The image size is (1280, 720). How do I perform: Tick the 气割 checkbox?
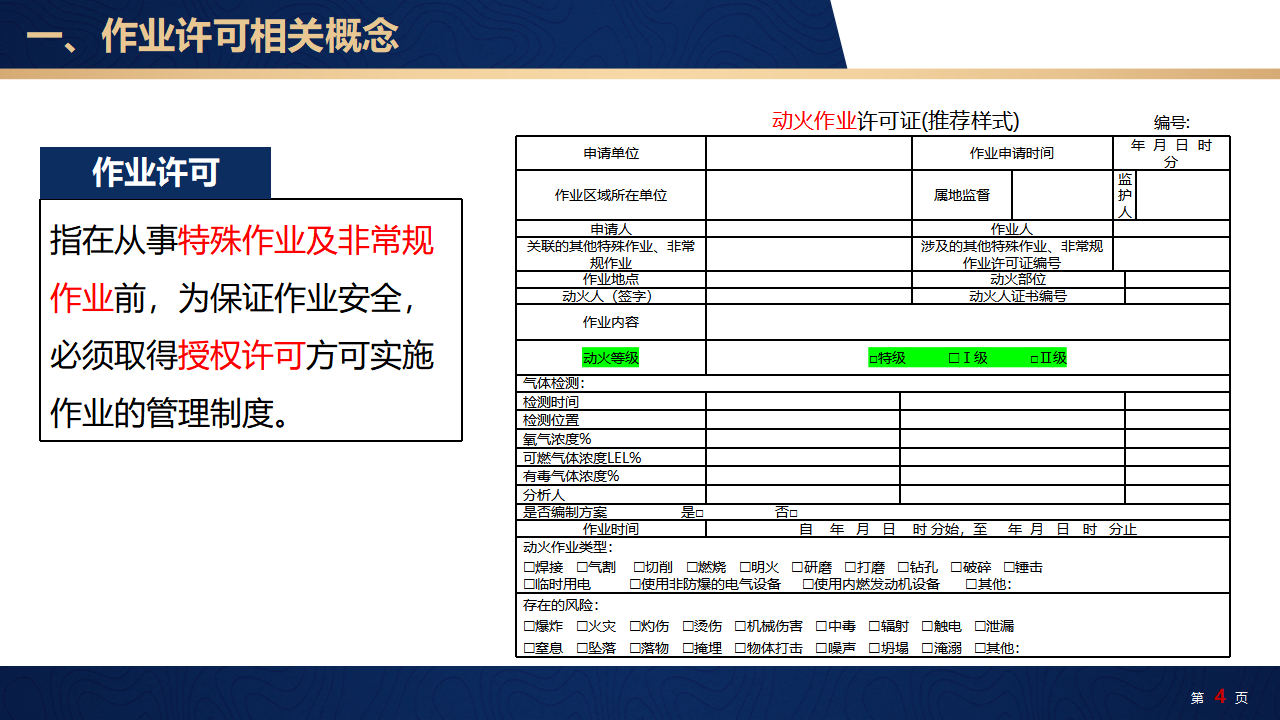[x=582, y=568]
